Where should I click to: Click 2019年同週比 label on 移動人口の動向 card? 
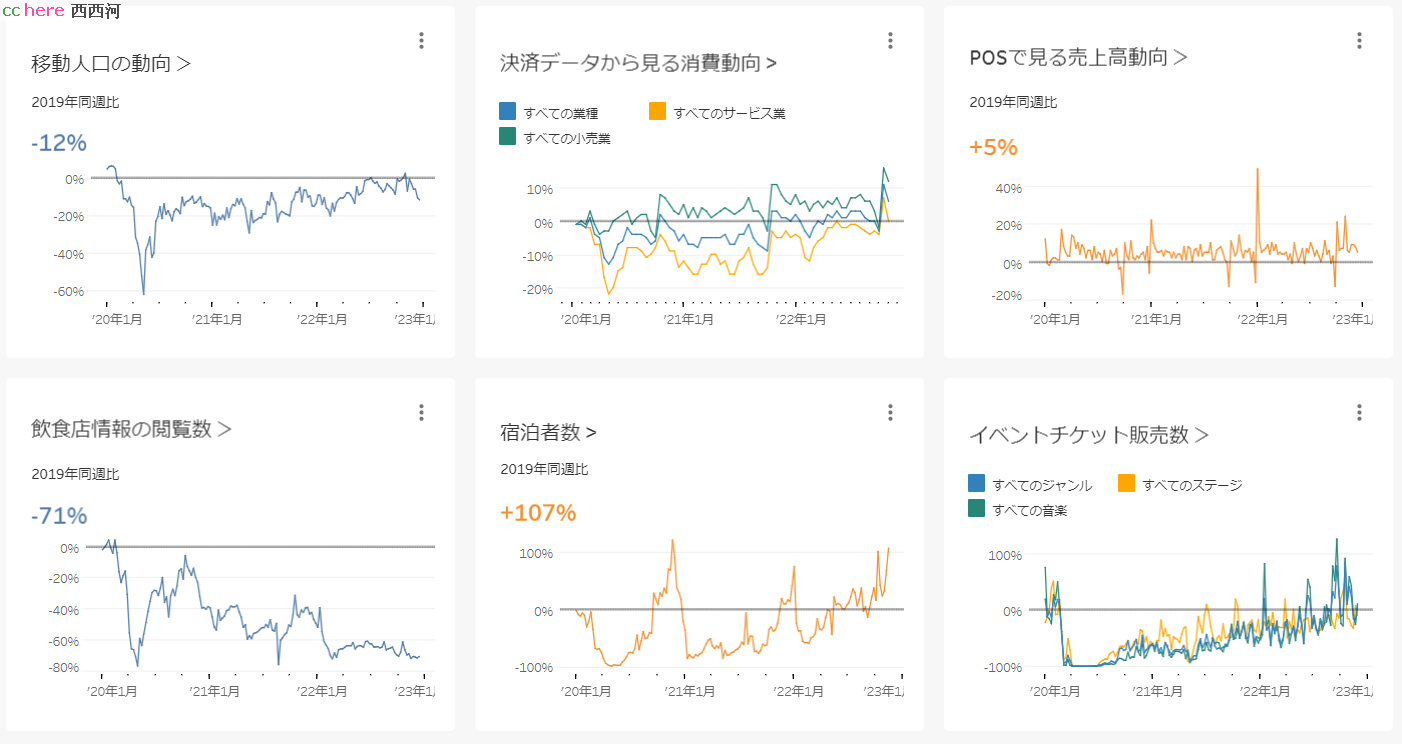tap(75, 102)
